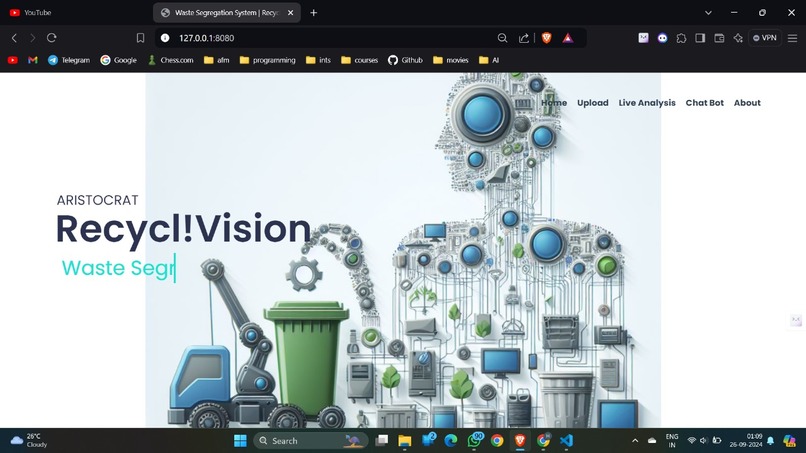
Task: Open Task View on the taskbar
Action: 382,441
